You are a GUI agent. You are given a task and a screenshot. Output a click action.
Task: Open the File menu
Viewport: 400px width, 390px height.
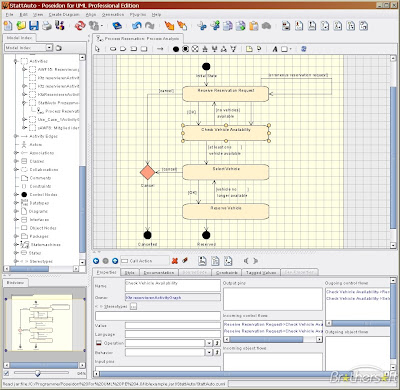point(10,15)
